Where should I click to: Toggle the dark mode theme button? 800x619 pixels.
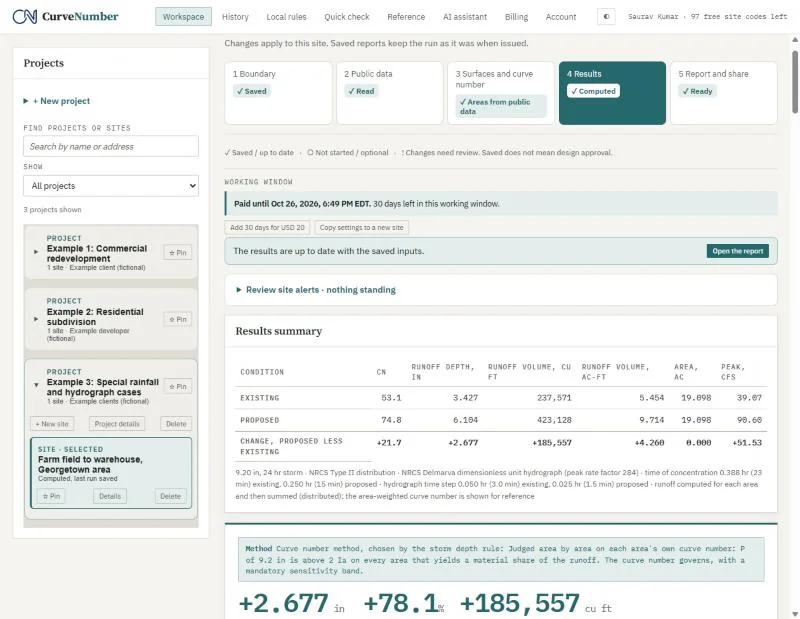point(606,16)
